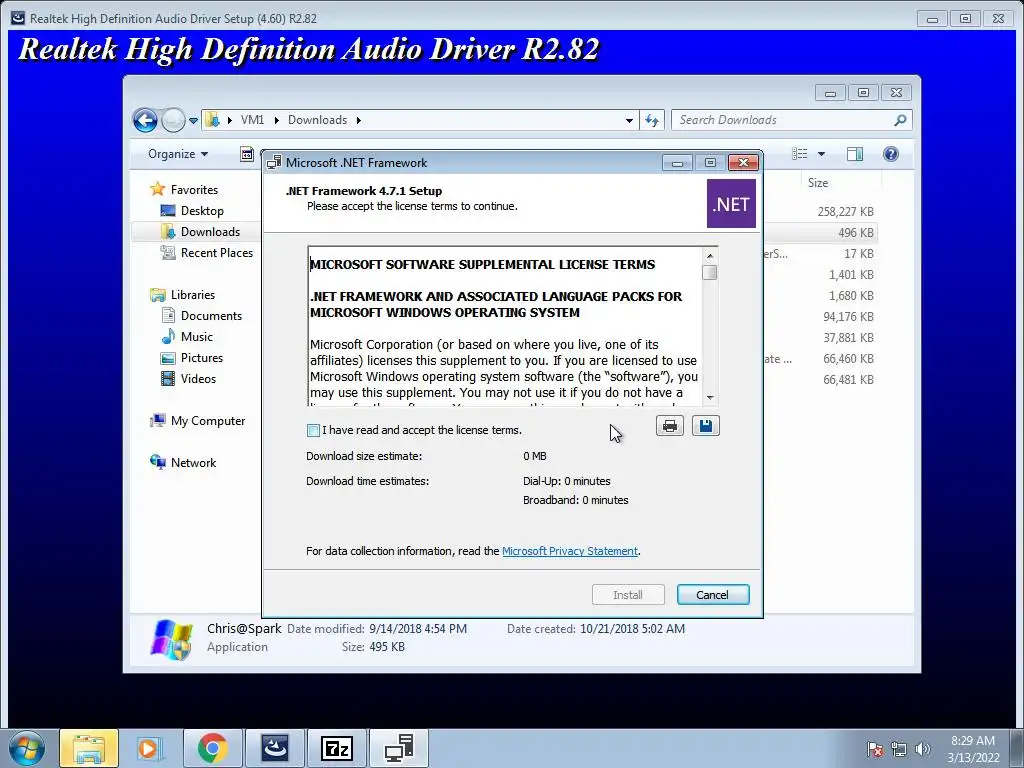Click the taskbar clock showing 8:29 AM
Screen dimensions: 1024x768
pyautogui.click(x=973, y=749)
